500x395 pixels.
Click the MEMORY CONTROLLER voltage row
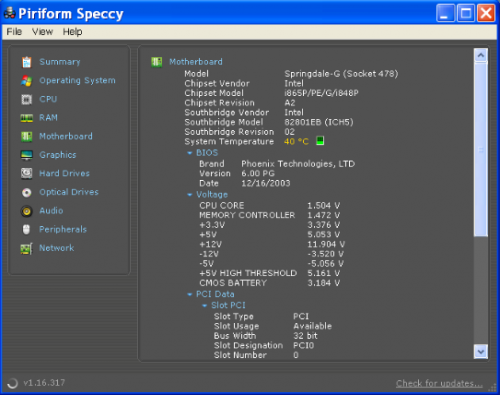[270, 215]
